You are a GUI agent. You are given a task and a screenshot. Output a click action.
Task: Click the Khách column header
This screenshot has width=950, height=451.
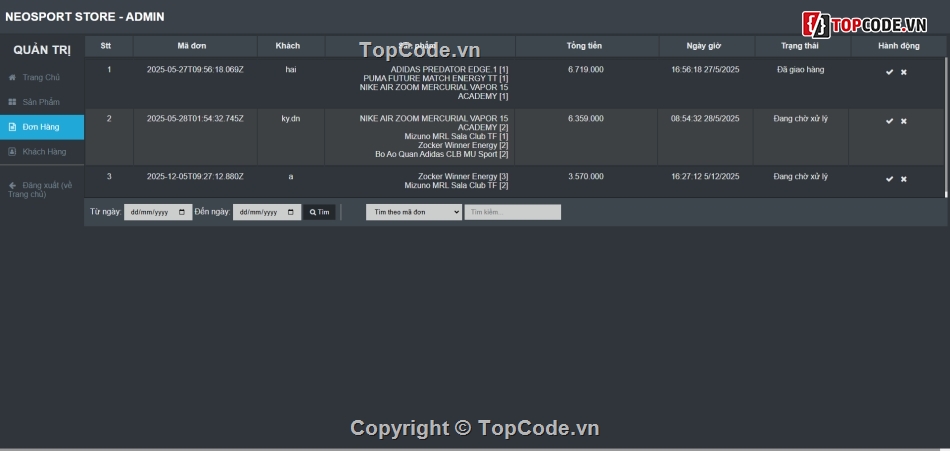tap(291, 46)
